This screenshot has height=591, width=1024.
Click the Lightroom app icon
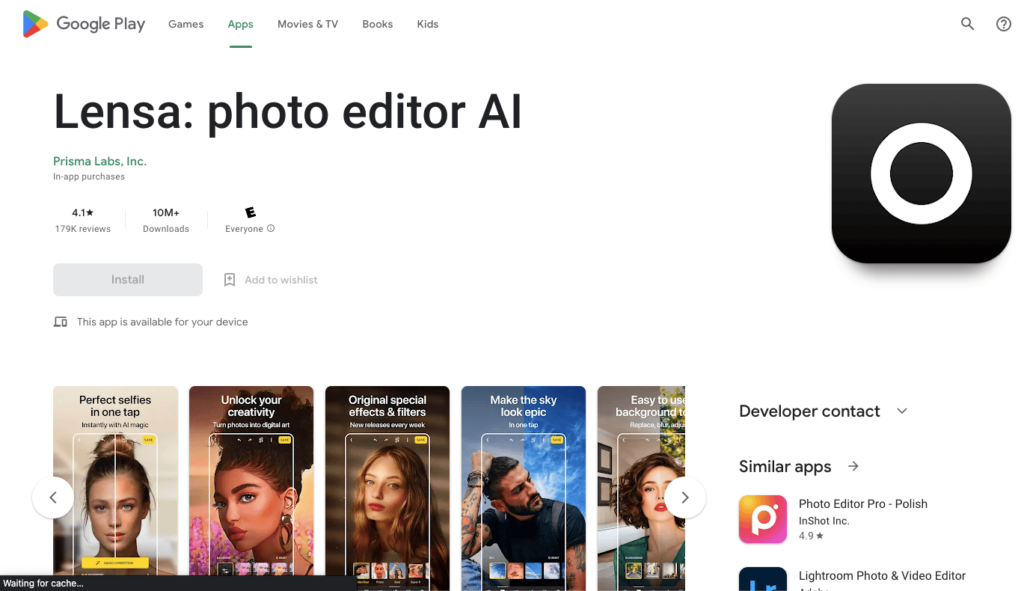763,579
